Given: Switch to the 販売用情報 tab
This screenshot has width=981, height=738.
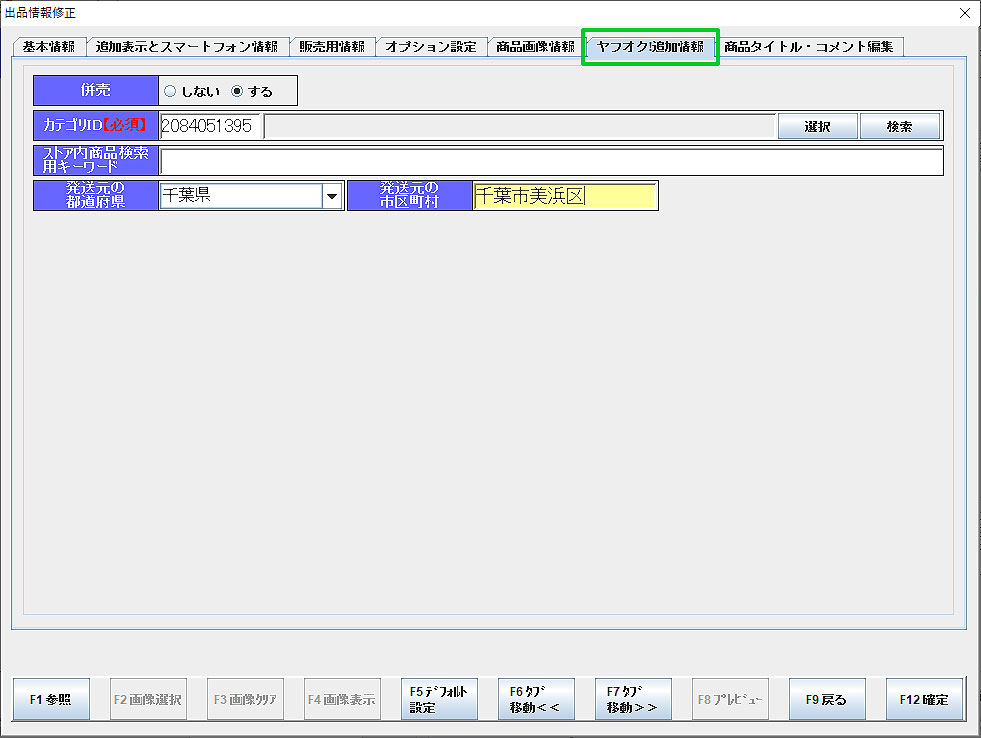Looking at the screenshot, I should pyautogui.click(x=332, y=47).
